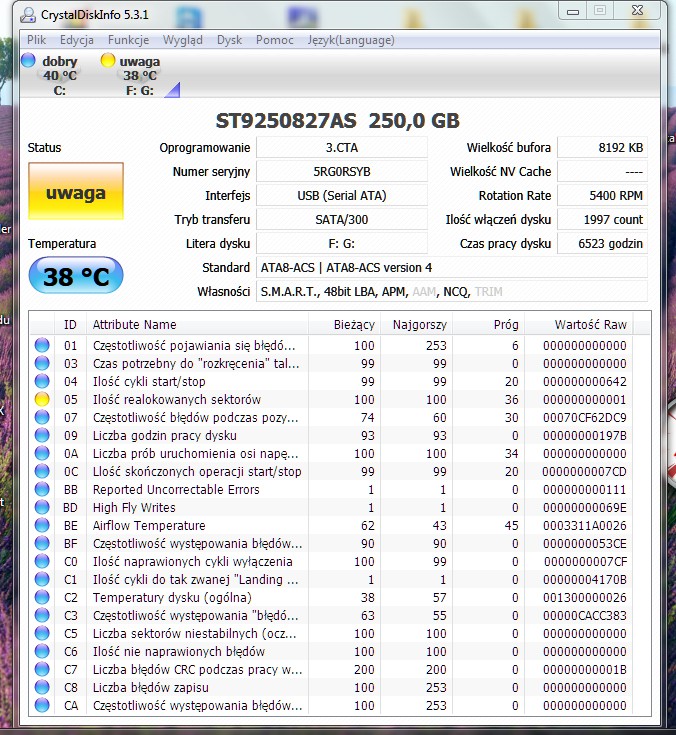Viewport: 676px width, 735px height.
Task: Select the 'Temperatury dysku (ogólna)' row name
Action: [x=172, y=597]
